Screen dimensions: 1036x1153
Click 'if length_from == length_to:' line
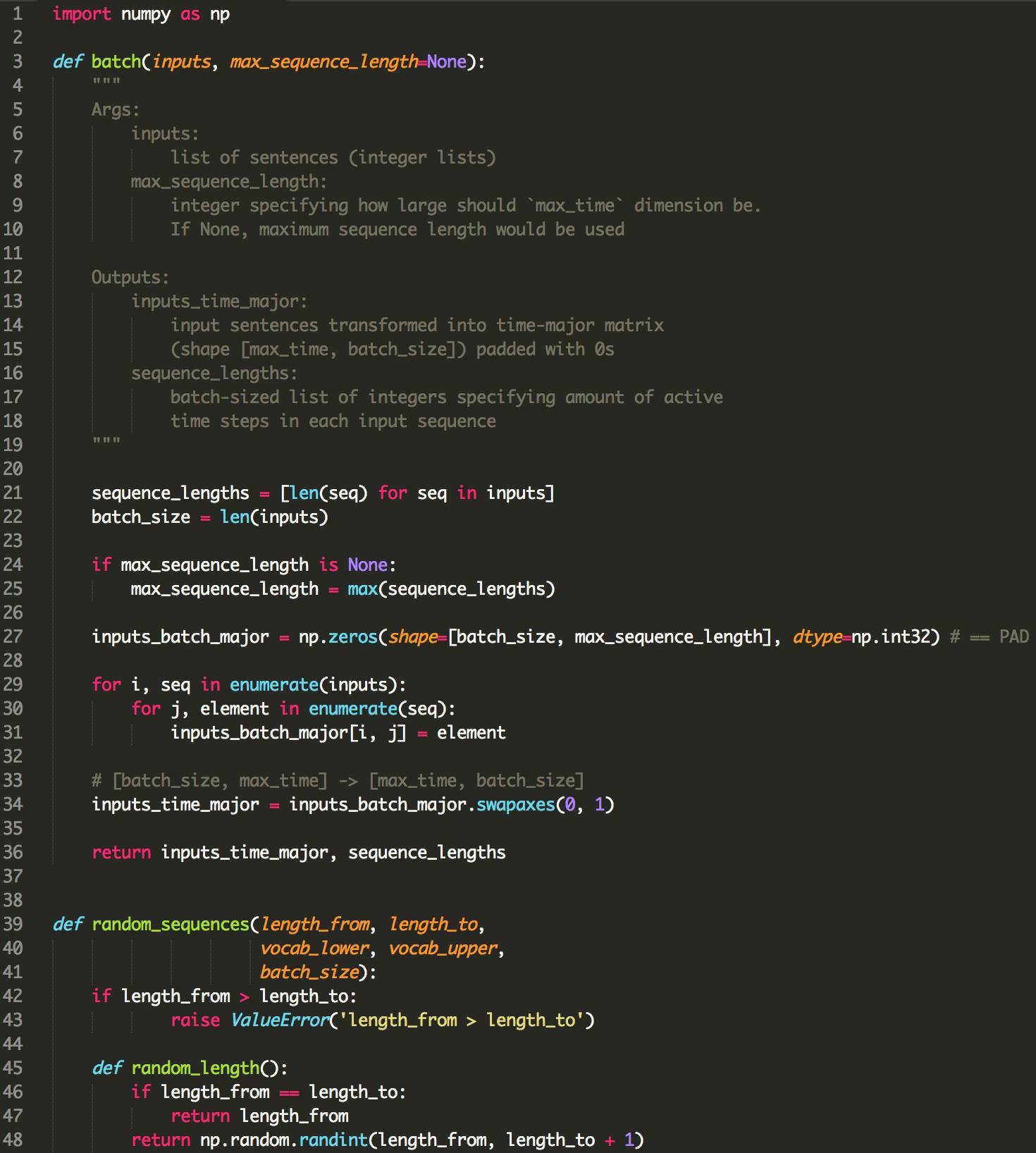269,1092
